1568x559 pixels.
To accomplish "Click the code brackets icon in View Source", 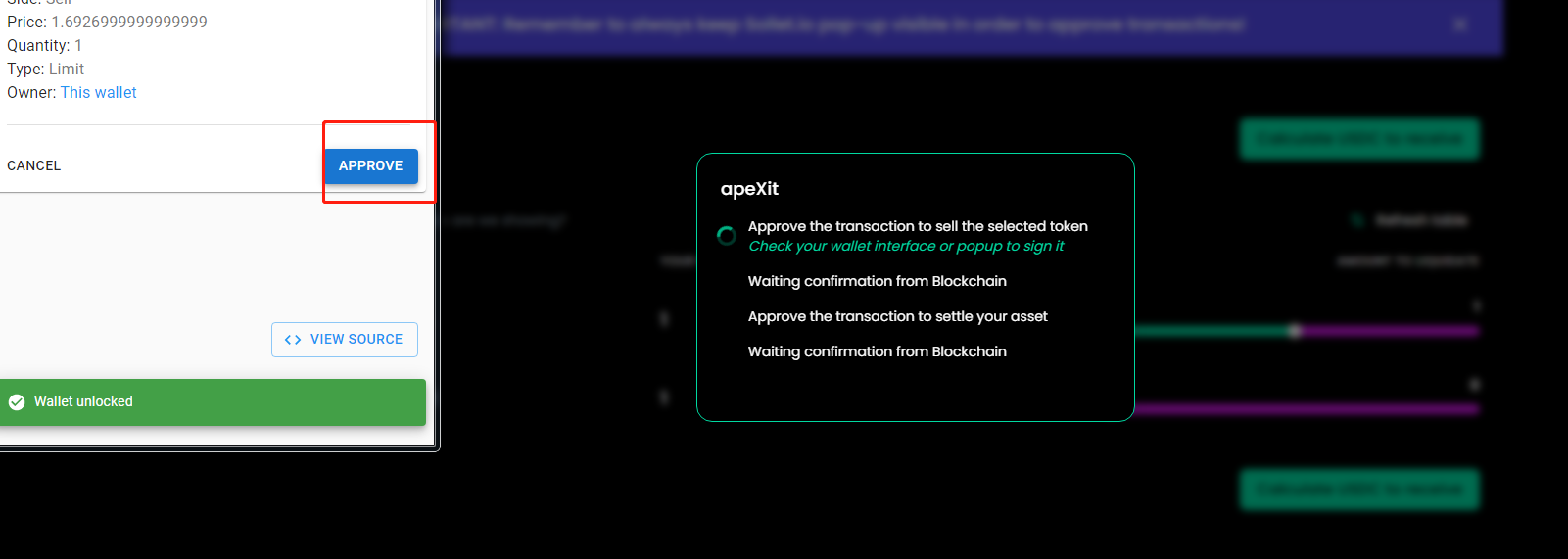I will pyautogui.click(x=293, y=340).
